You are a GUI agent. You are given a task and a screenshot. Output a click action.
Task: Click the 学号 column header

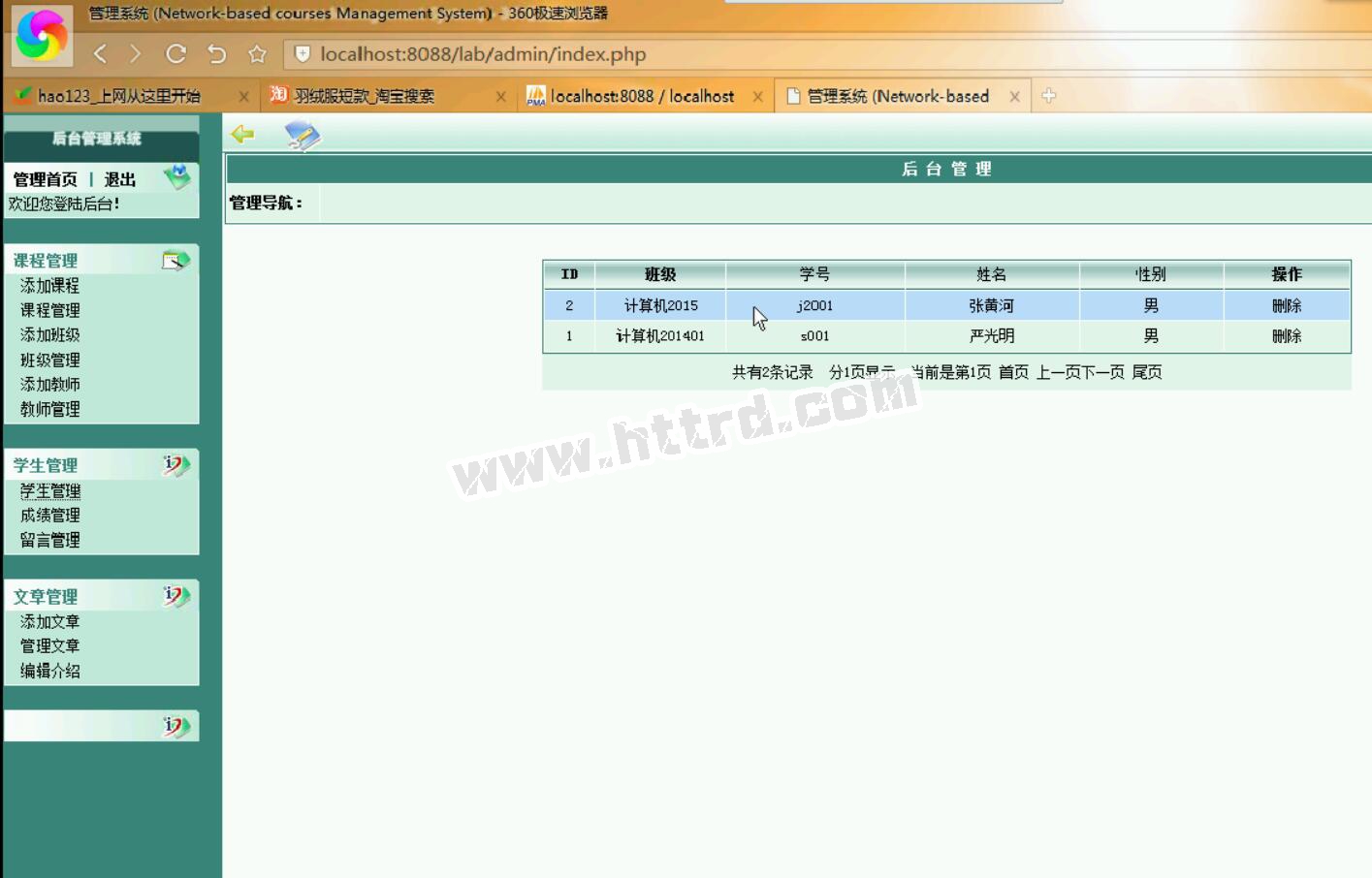click(x=814, y=275)
